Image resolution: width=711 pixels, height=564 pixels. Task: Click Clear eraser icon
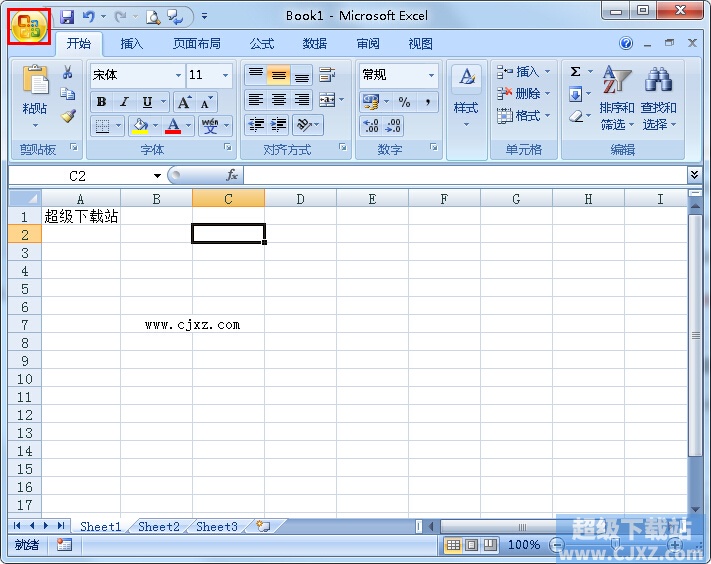pos(575,116)
